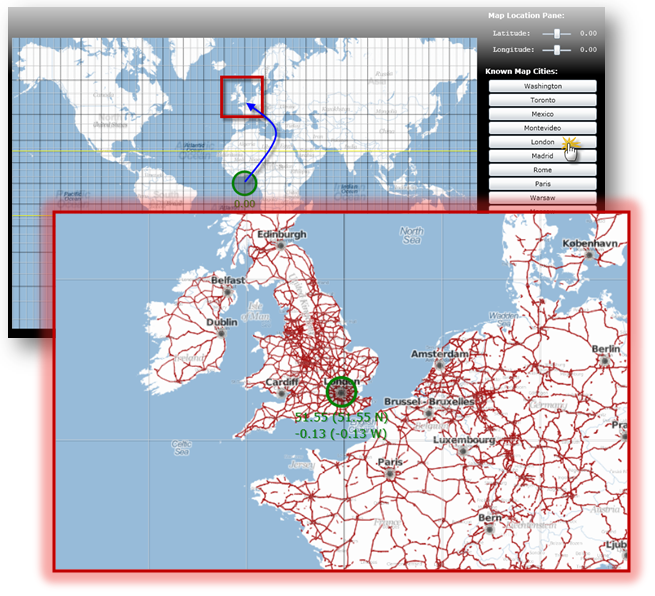Viewport: 655px width, 596px height.
Task: Click the Longitude value 0.00
Action: (x=588, y=50)
